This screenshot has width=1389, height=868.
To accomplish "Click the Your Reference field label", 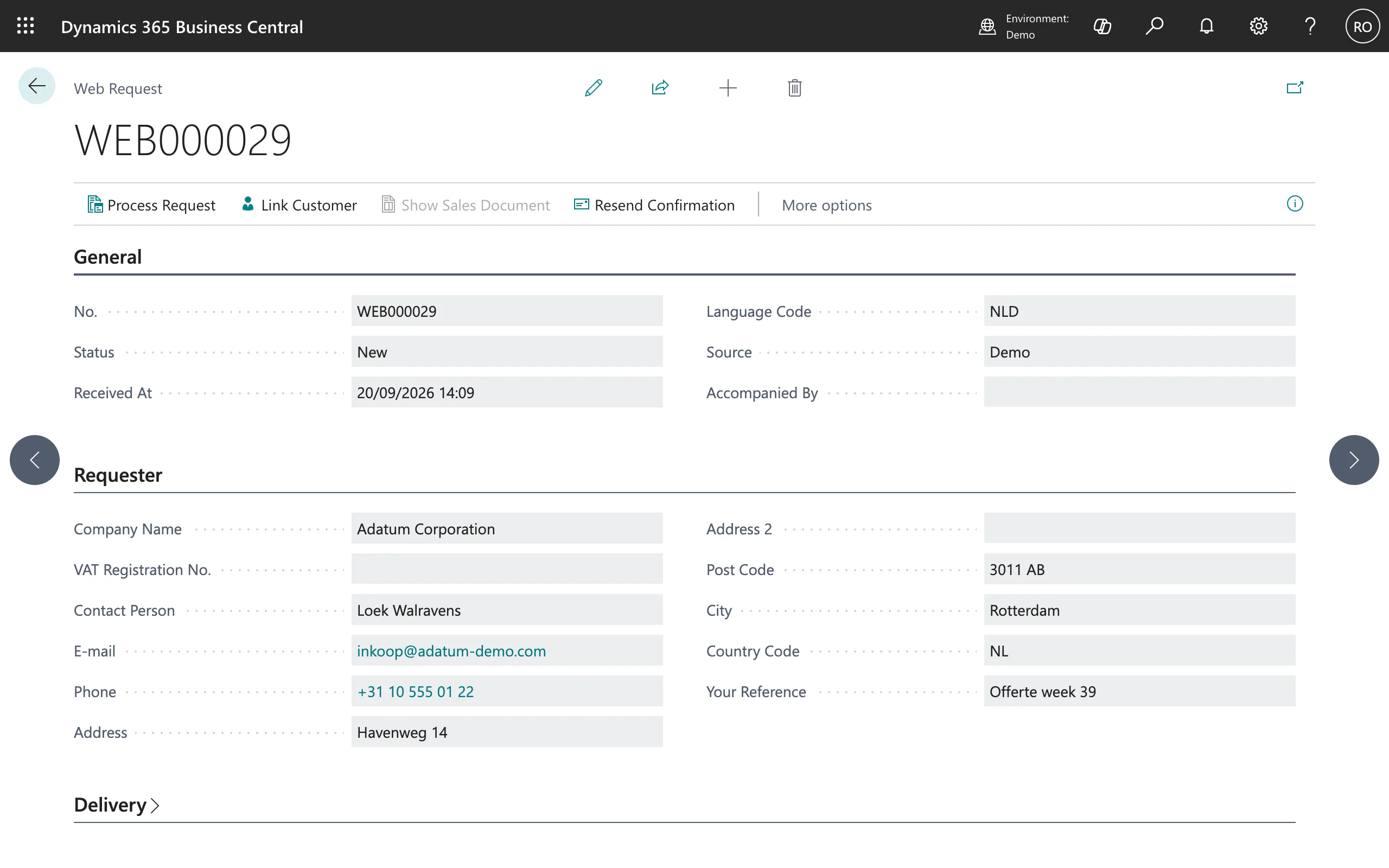I will tap(756, 692).
